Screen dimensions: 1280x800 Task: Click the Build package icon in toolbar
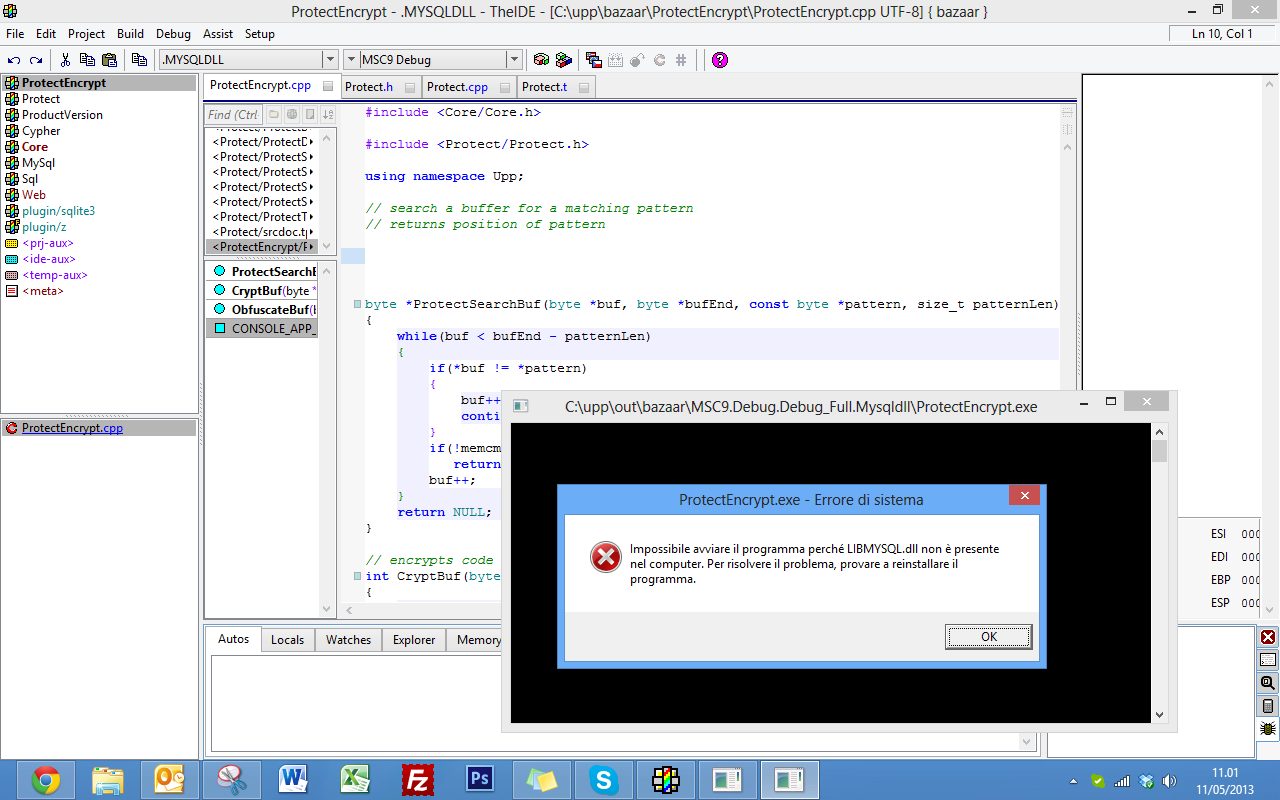tap(541, 60)
